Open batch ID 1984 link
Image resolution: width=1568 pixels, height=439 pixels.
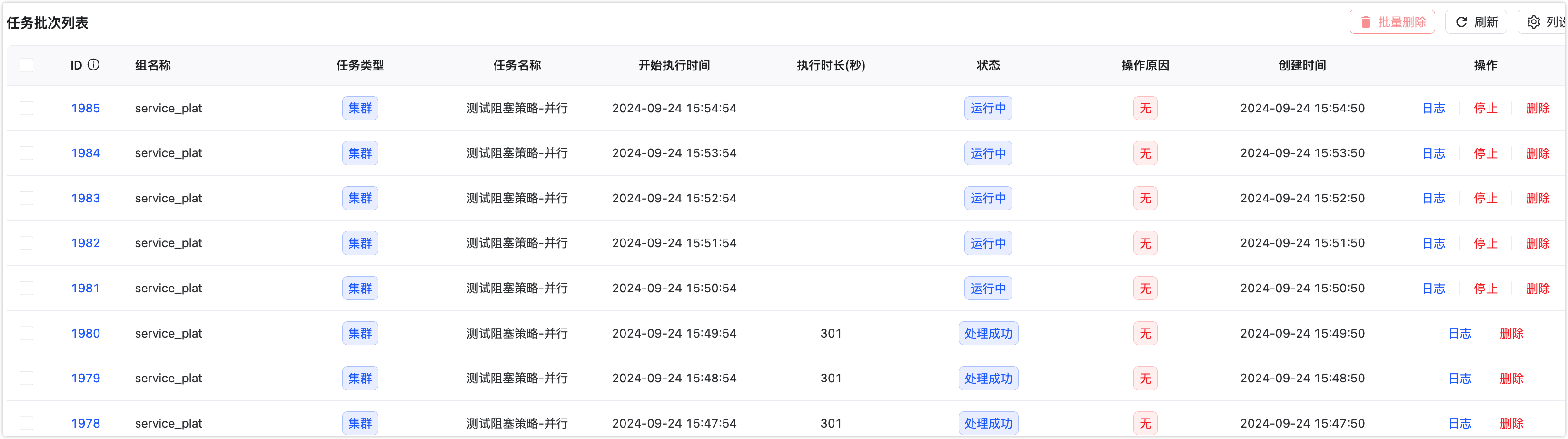(85, 153)
